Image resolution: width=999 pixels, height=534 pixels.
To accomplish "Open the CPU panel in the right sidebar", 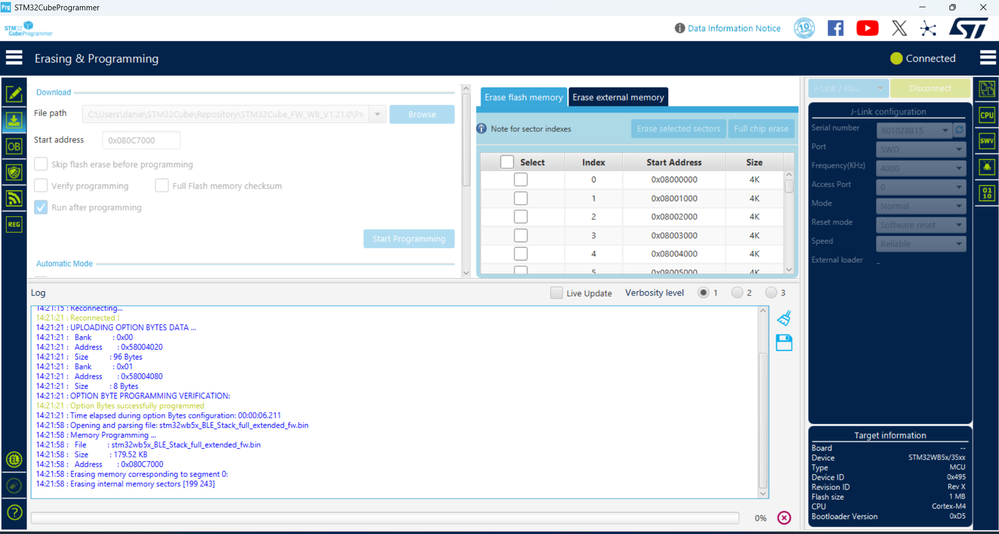I will point(987,115).
